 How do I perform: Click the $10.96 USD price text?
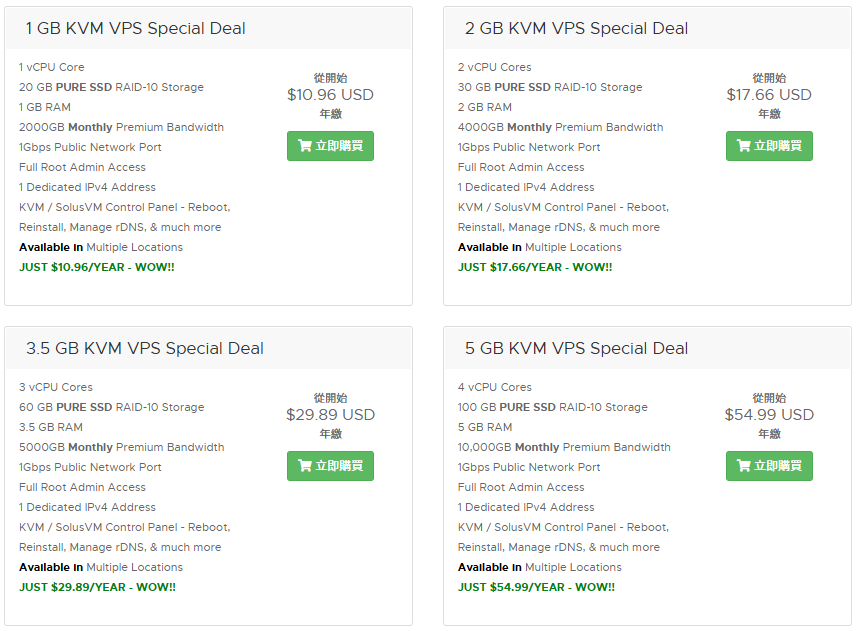click(x=330, y=95)
